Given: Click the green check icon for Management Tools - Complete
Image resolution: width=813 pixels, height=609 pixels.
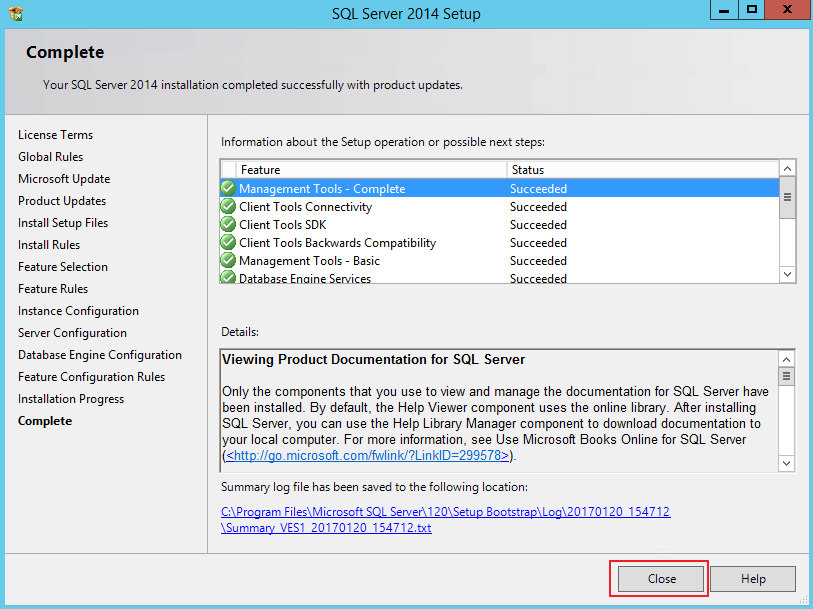Looking at the screenshot, I should (228, 188).
